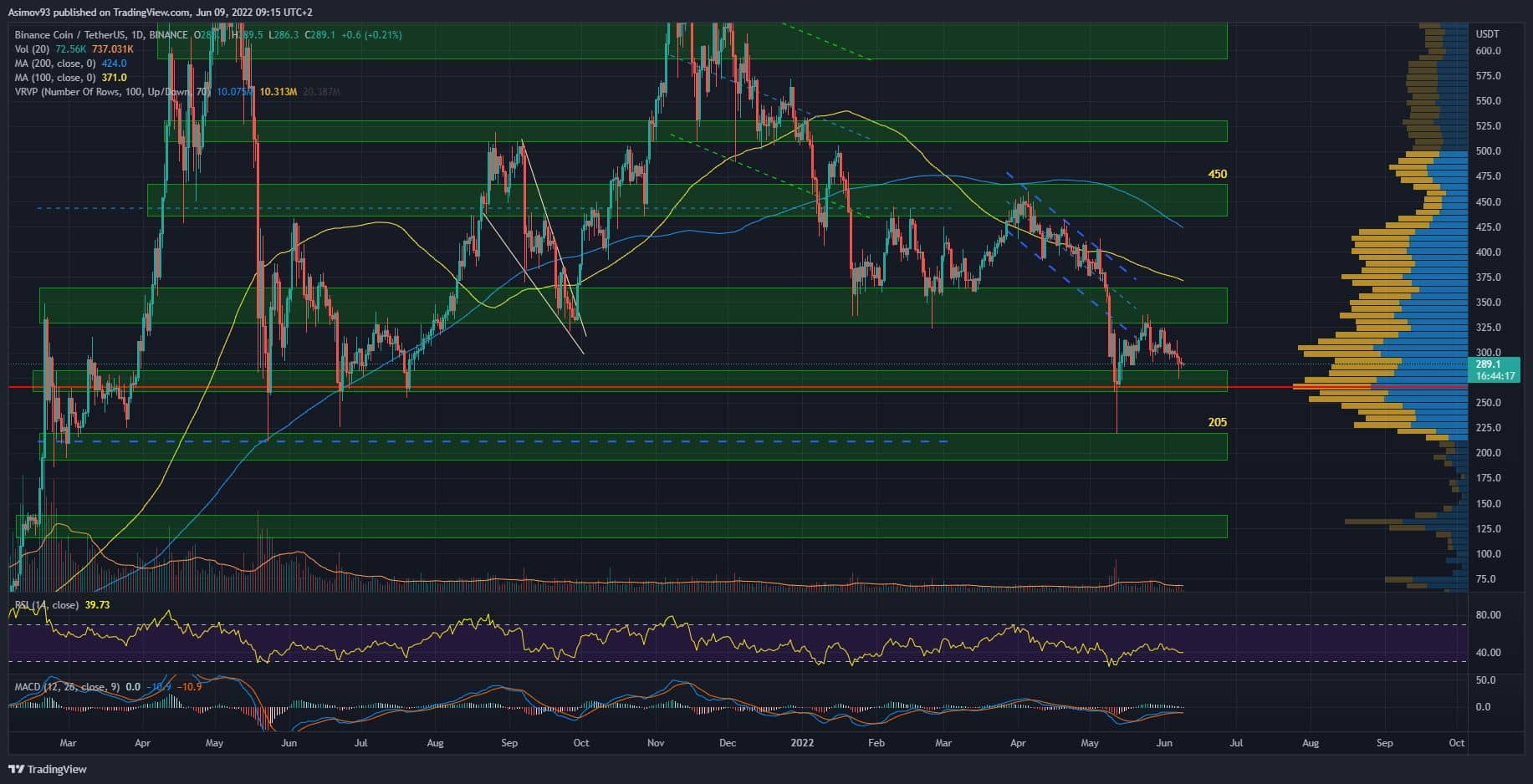
Task: Click the 125.0 price axis label
Action: point(1488,529)
